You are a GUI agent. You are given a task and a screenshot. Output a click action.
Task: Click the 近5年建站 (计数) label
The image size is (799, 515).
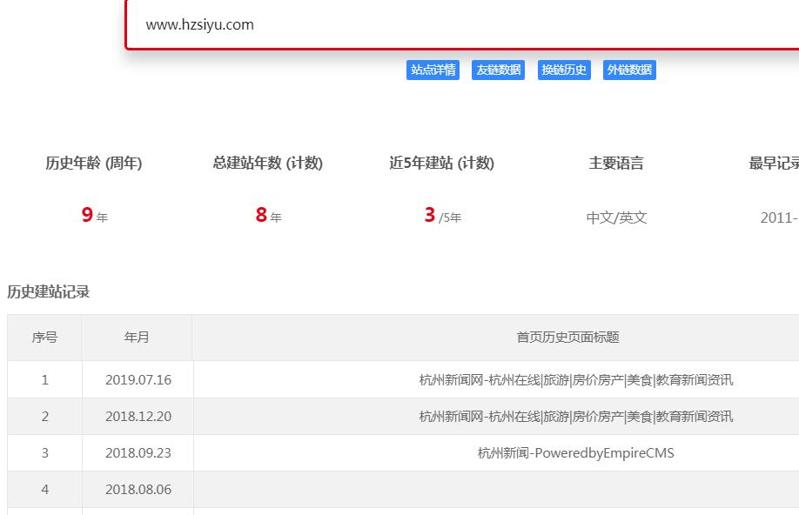tap(442, 164)
